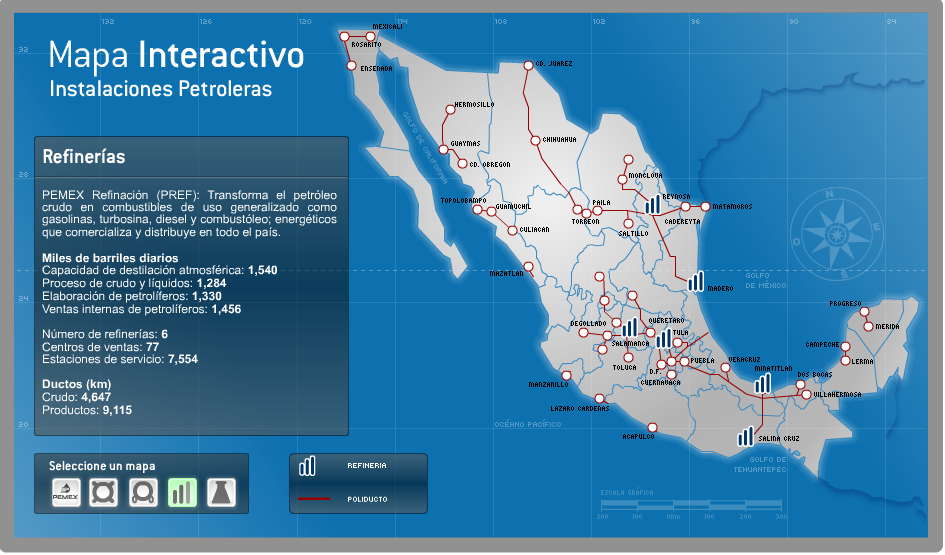Click the Matamoros node circle
This screenshot has height=555, width=945.
tap(706, 207)
